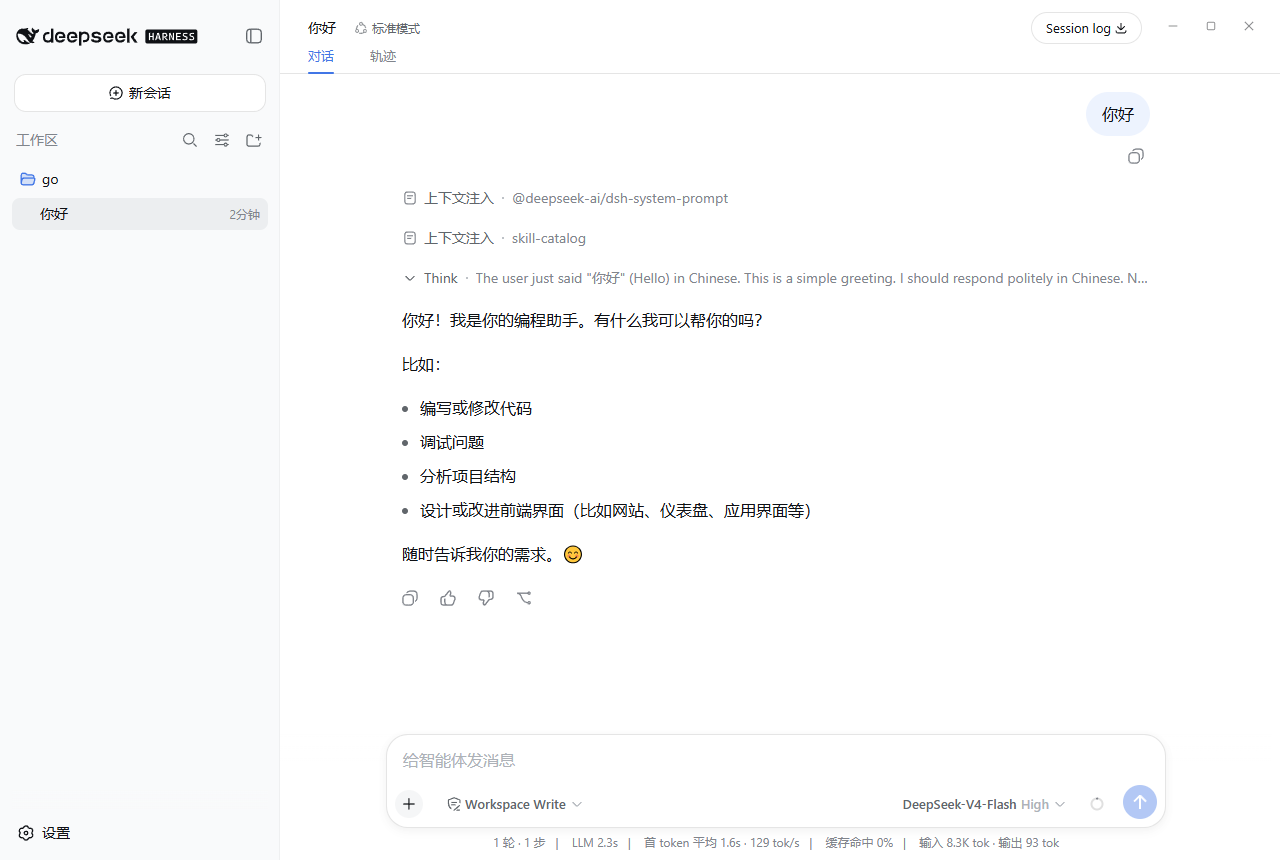Collapse the sidebar panel icon
Viewport: 1280px width, 860px height.
pyautogui.click(x=254, y=36)
